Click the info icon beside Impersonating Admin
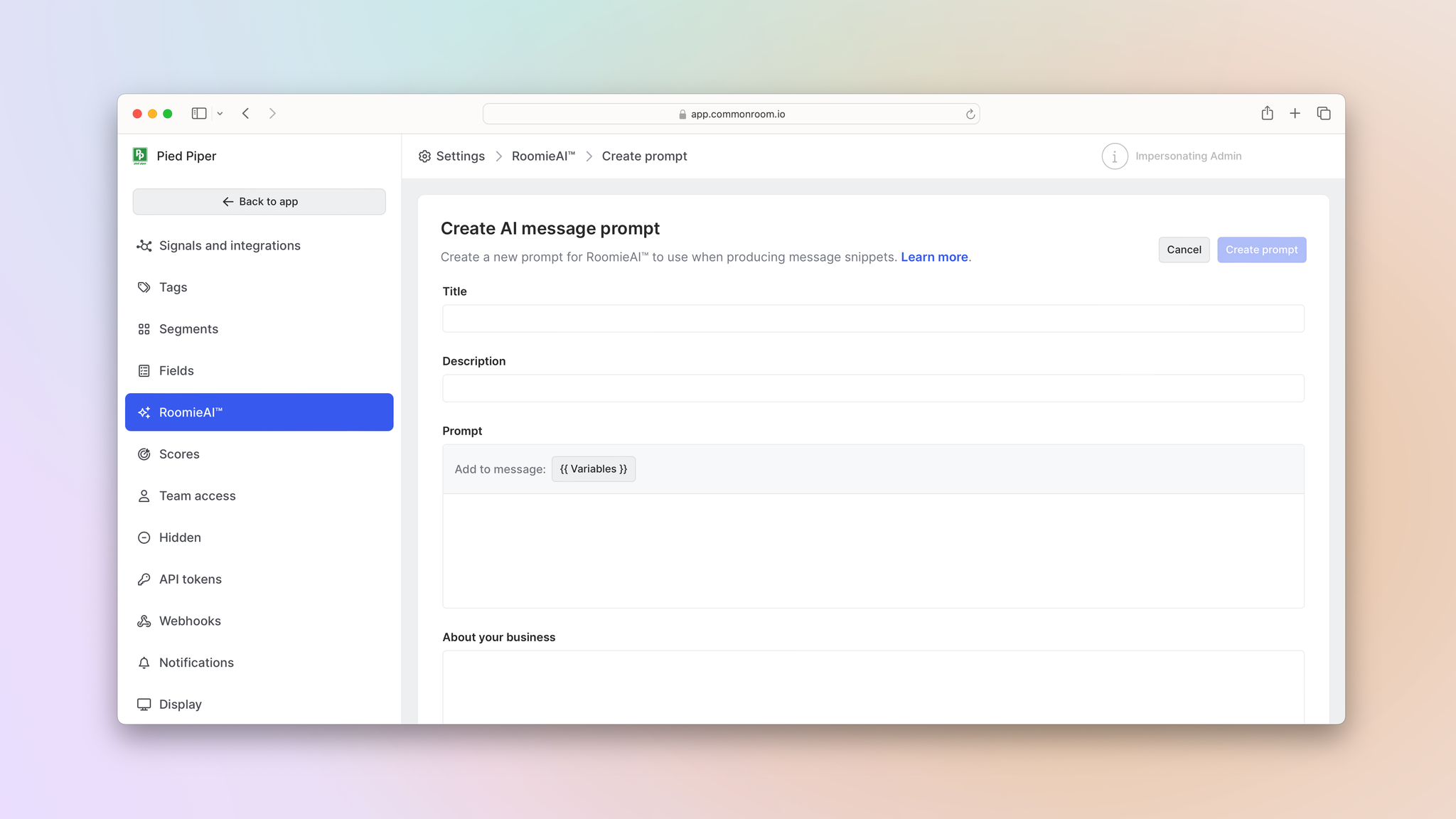Viewport: 1456px width, 819px height. [1115, 156]
